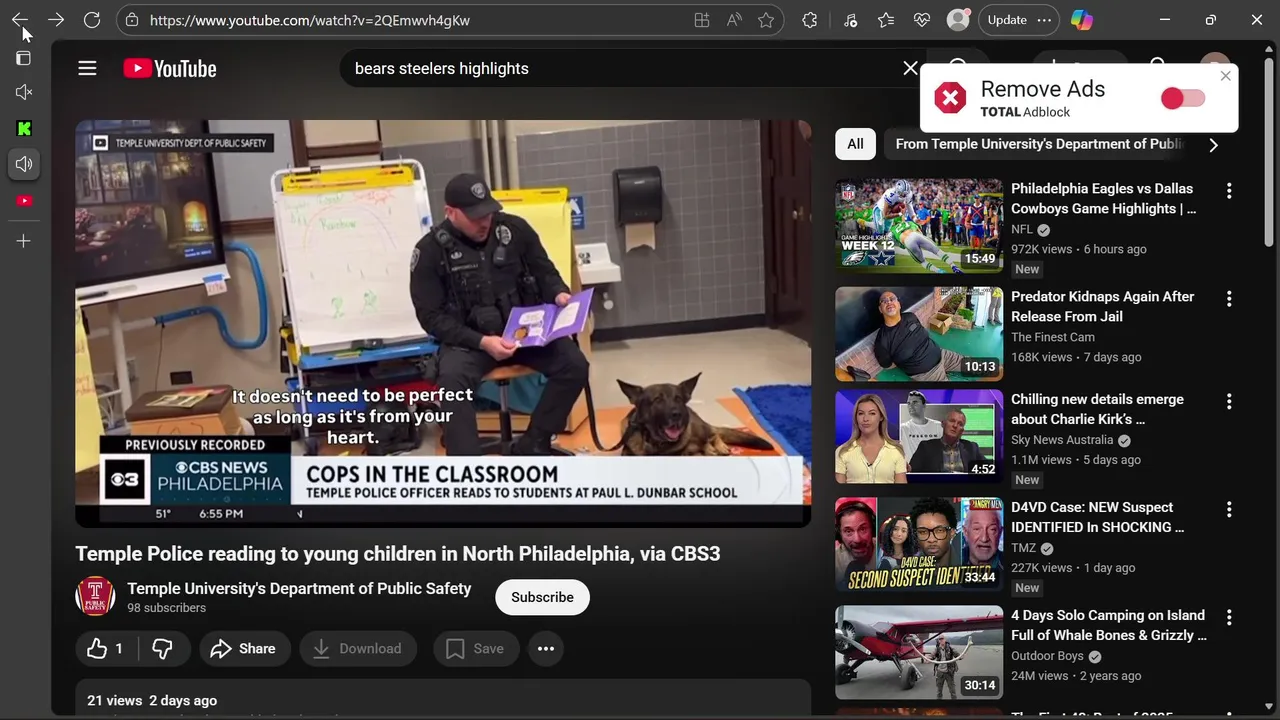The height and width of the screenshot is (720, 1280).
Task: Click the Update button
Action: 1006,20
